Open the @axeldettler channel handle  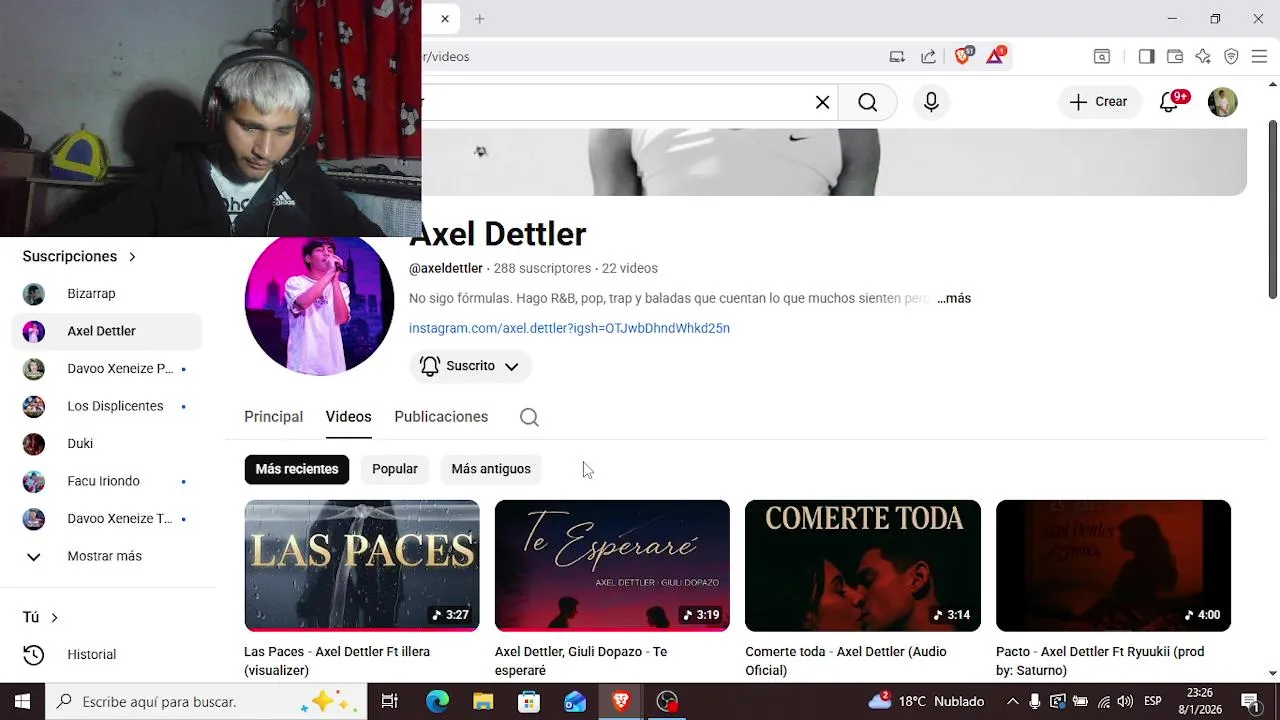(446, 268)
